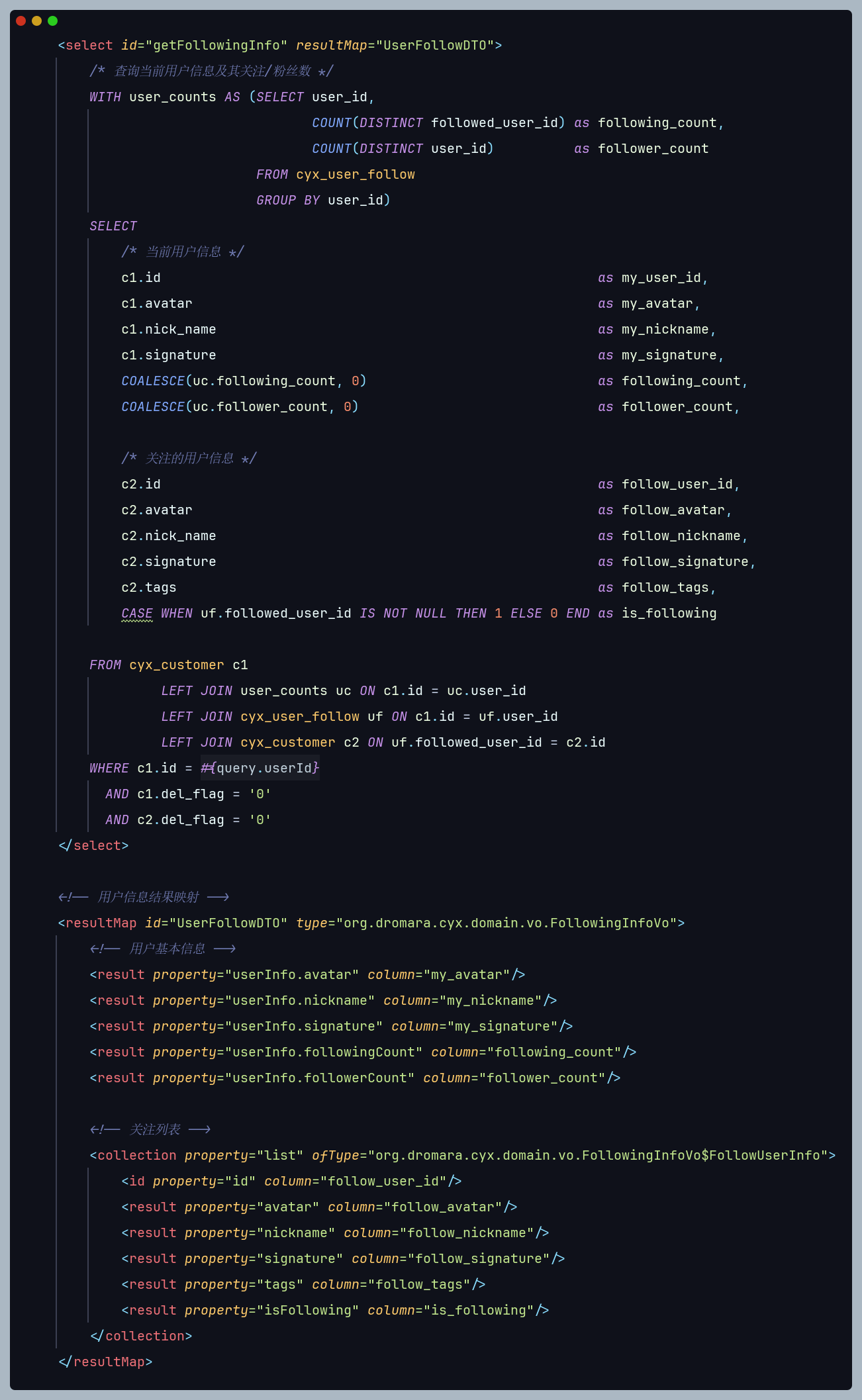Click the comment "关注的用户信息"
This screenshot has width=862, height=1400.
click(x=189, y=458)
